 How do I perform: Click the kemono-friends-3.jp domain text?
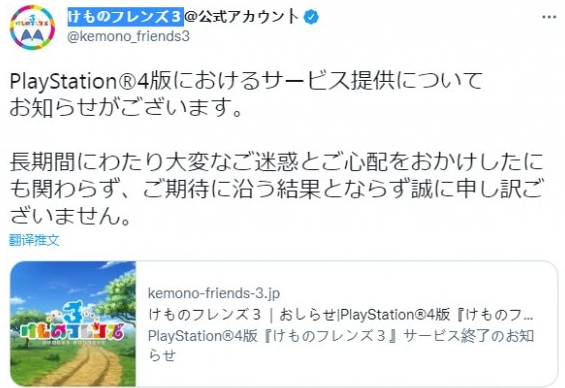pos(214,293)
